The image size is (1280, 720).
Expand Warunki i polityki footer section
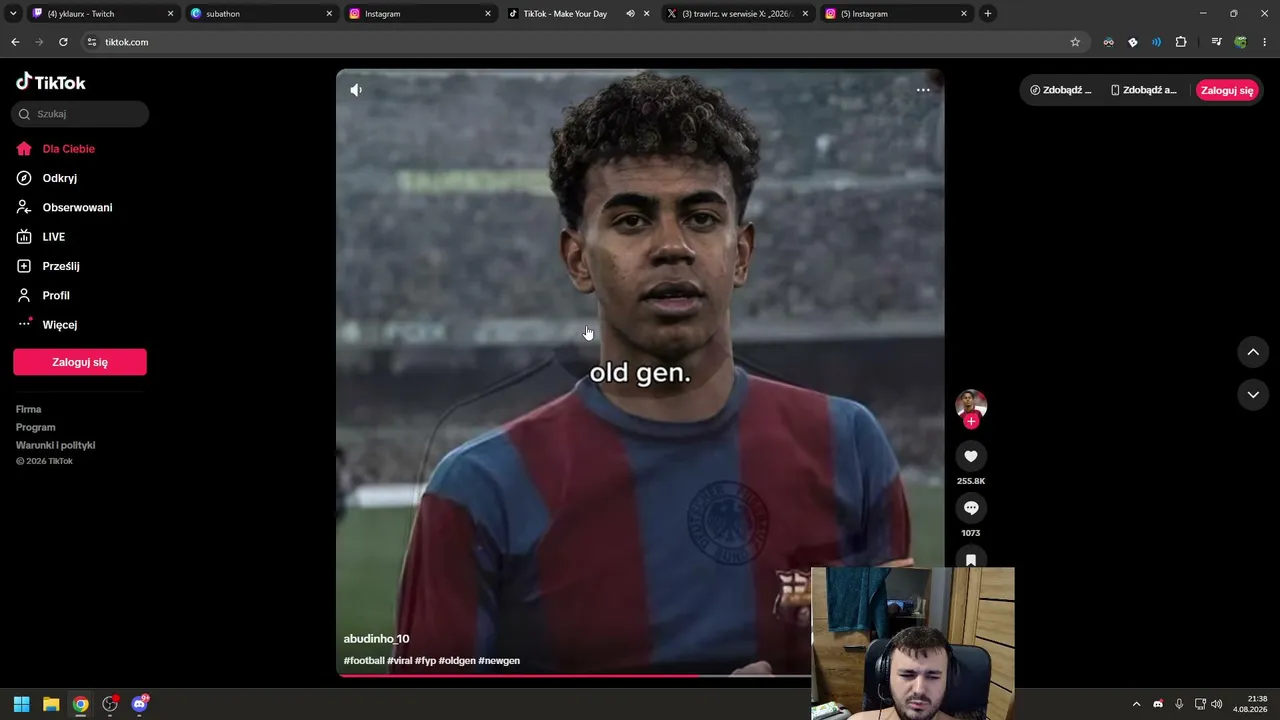56,445
